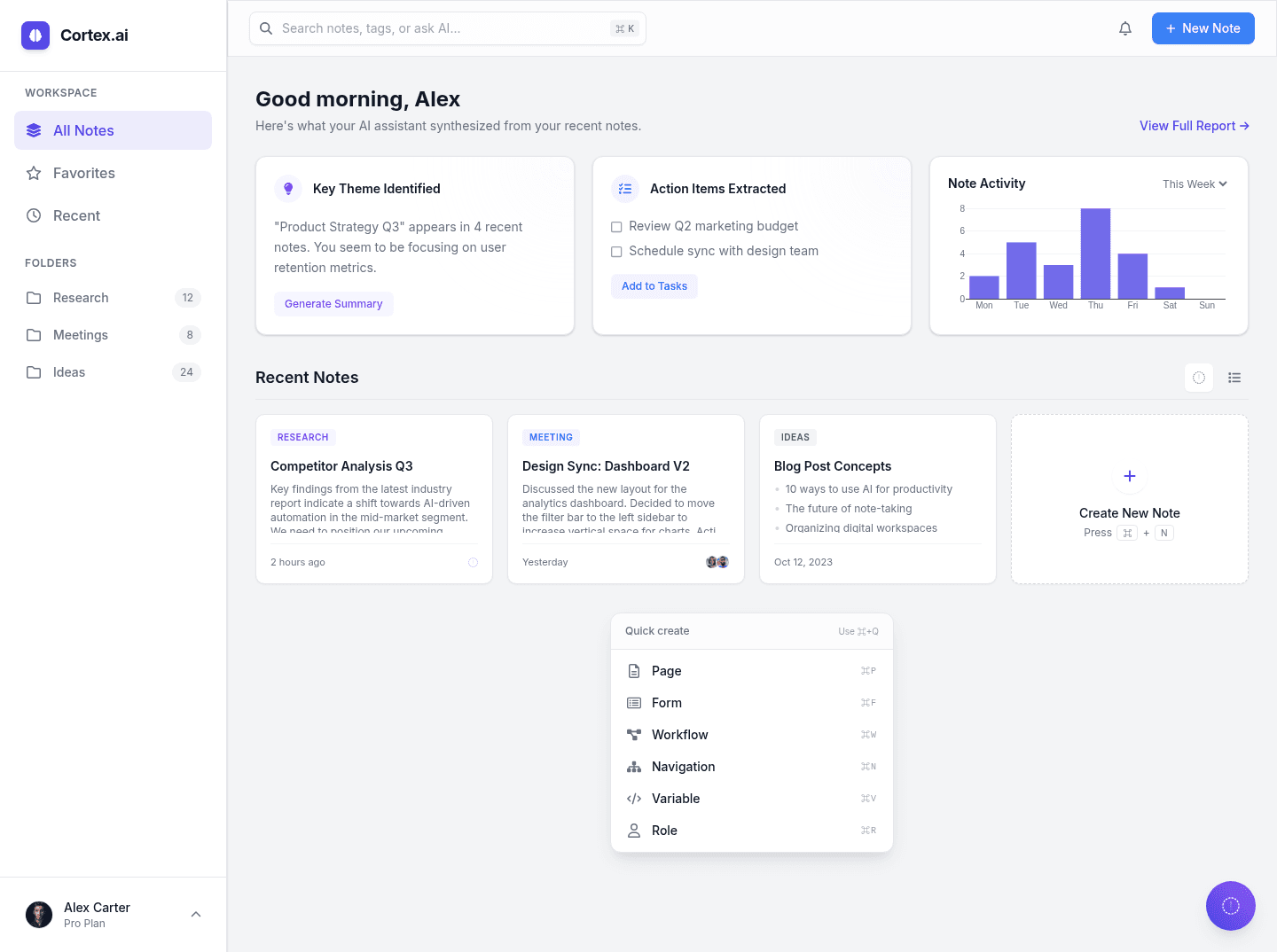Viewport: 1277px width, 952px height.
Task: Click the notification bell icon
Action: (x=1125, y=28)
